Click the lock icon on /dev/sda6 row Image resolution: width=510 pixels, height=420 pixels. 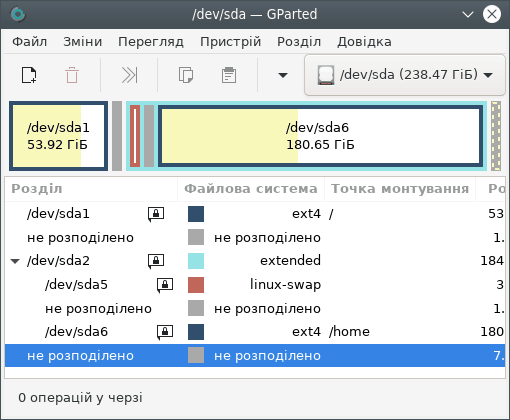pyautogui.click(x=165, y=332)
